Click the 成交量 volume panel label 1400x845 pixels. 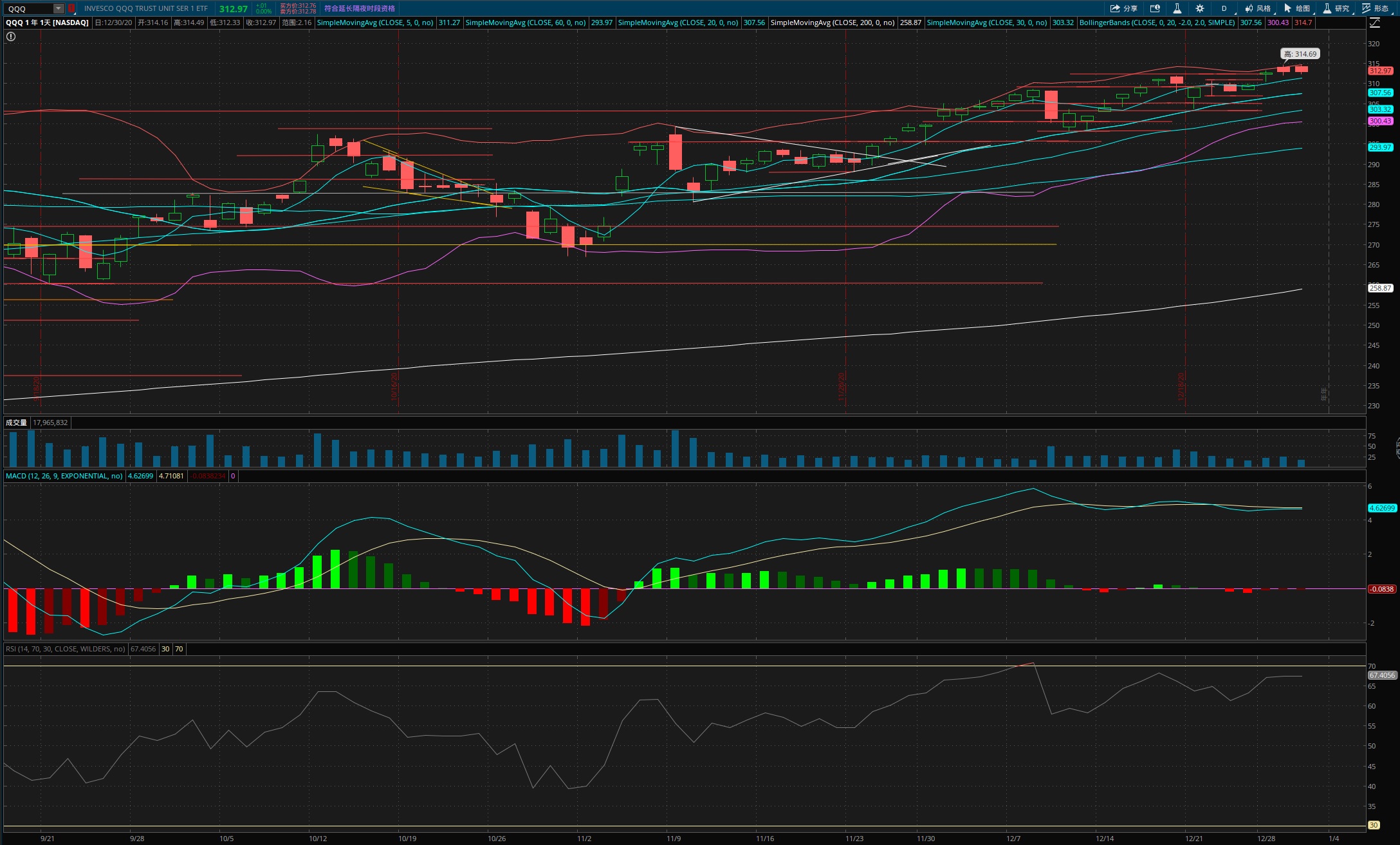pos(16,422)
